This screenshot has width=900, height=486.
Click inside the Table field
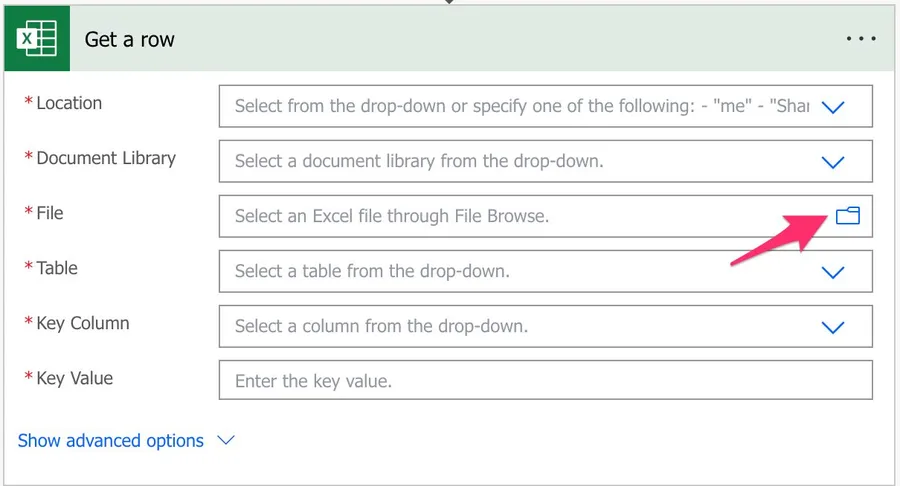click(x=520, y=271)
